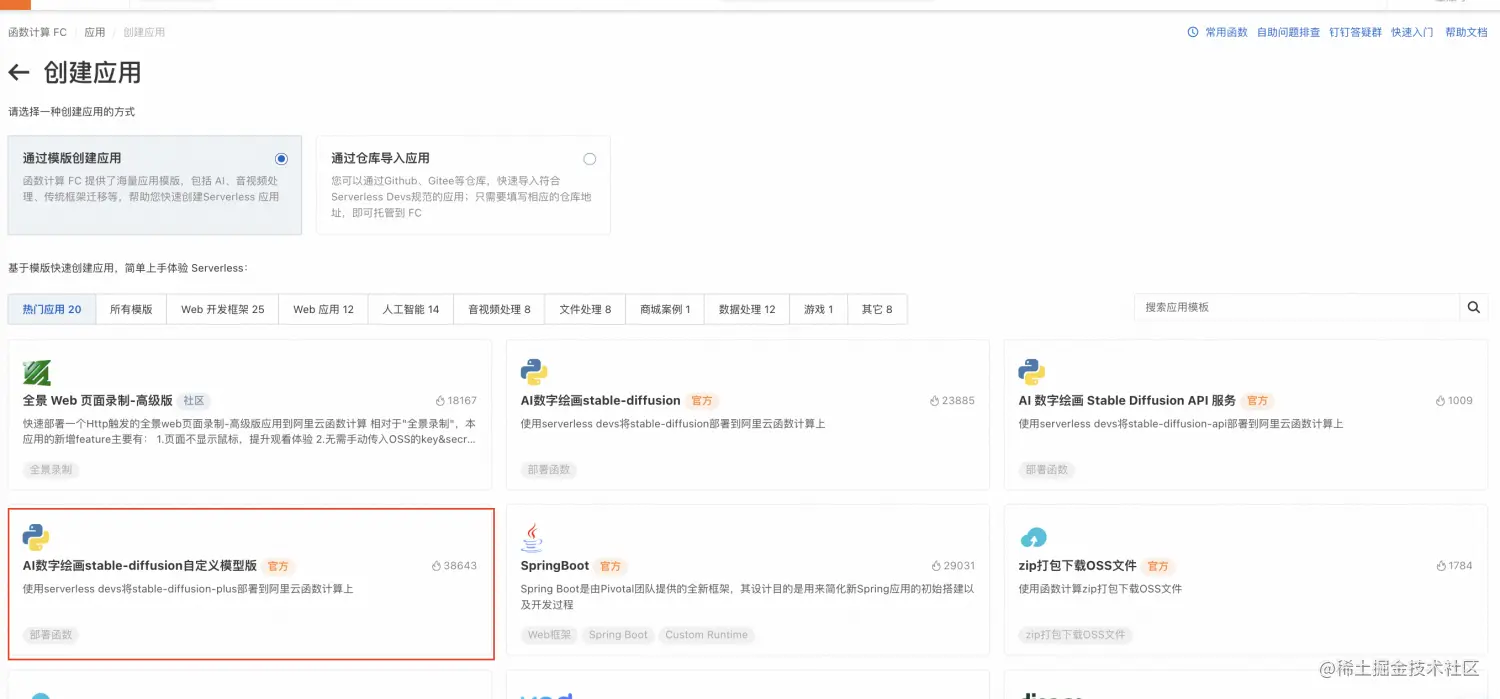Open 钉钉答疑群 link

1355,32
